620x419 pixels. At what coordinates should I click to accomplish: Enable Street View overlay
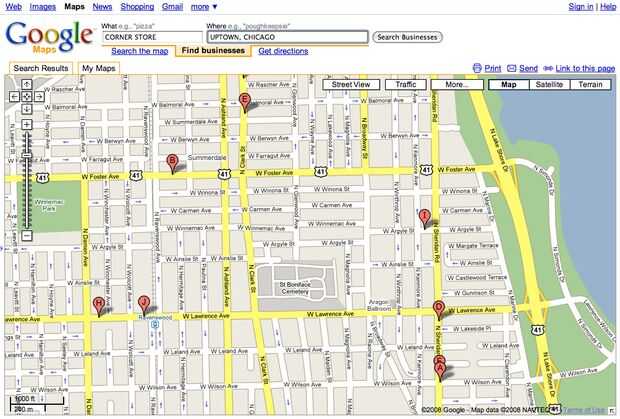(x=351, y=85)
